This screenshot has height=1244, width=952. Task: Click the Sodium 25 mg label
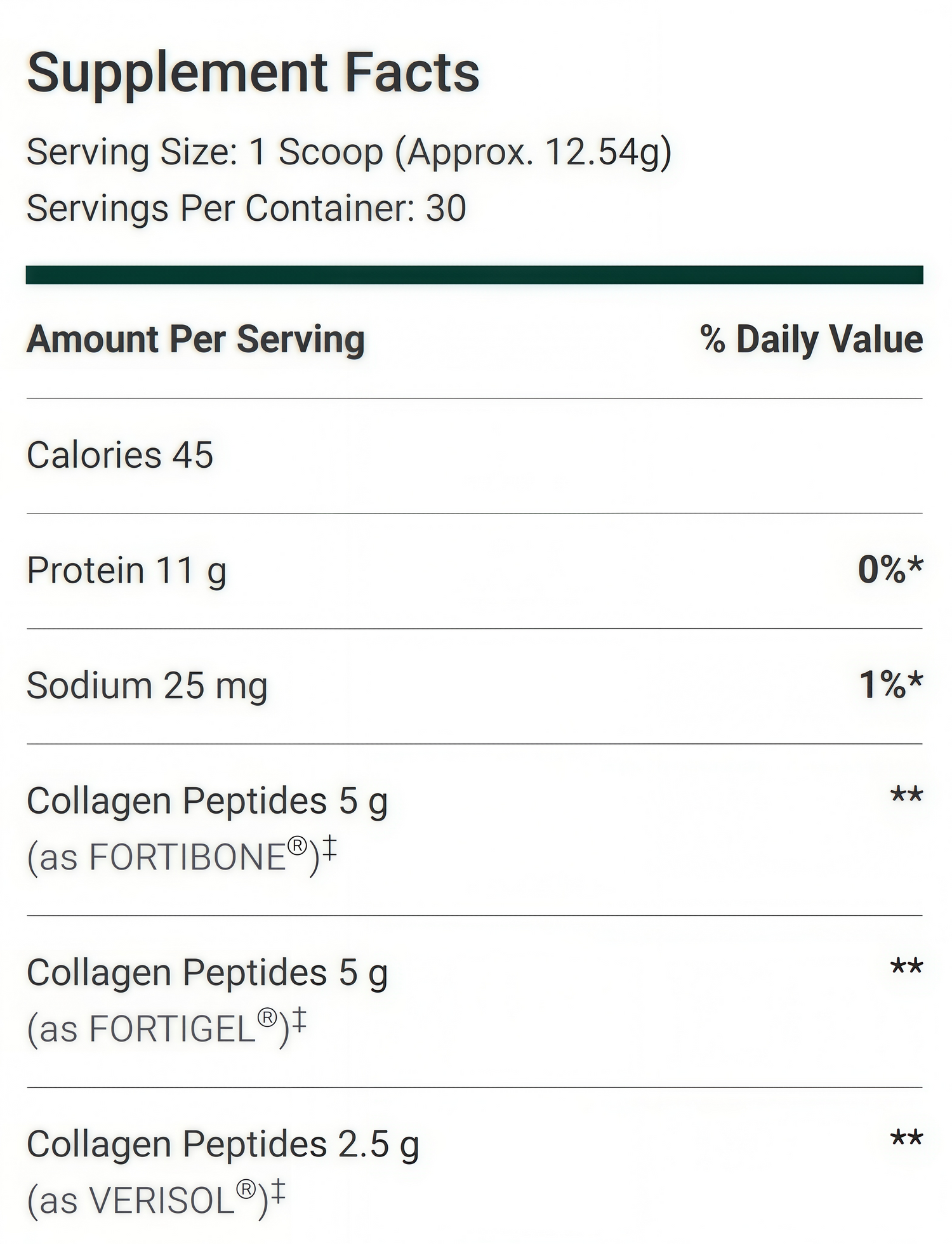pyautogui.click(x=147, y=685)
